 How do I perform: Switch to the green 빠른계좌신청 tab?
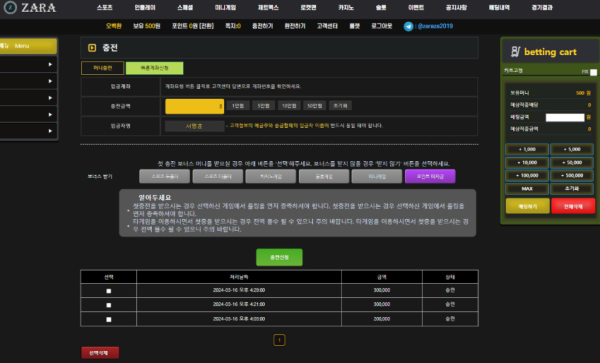tap(155, 68)
